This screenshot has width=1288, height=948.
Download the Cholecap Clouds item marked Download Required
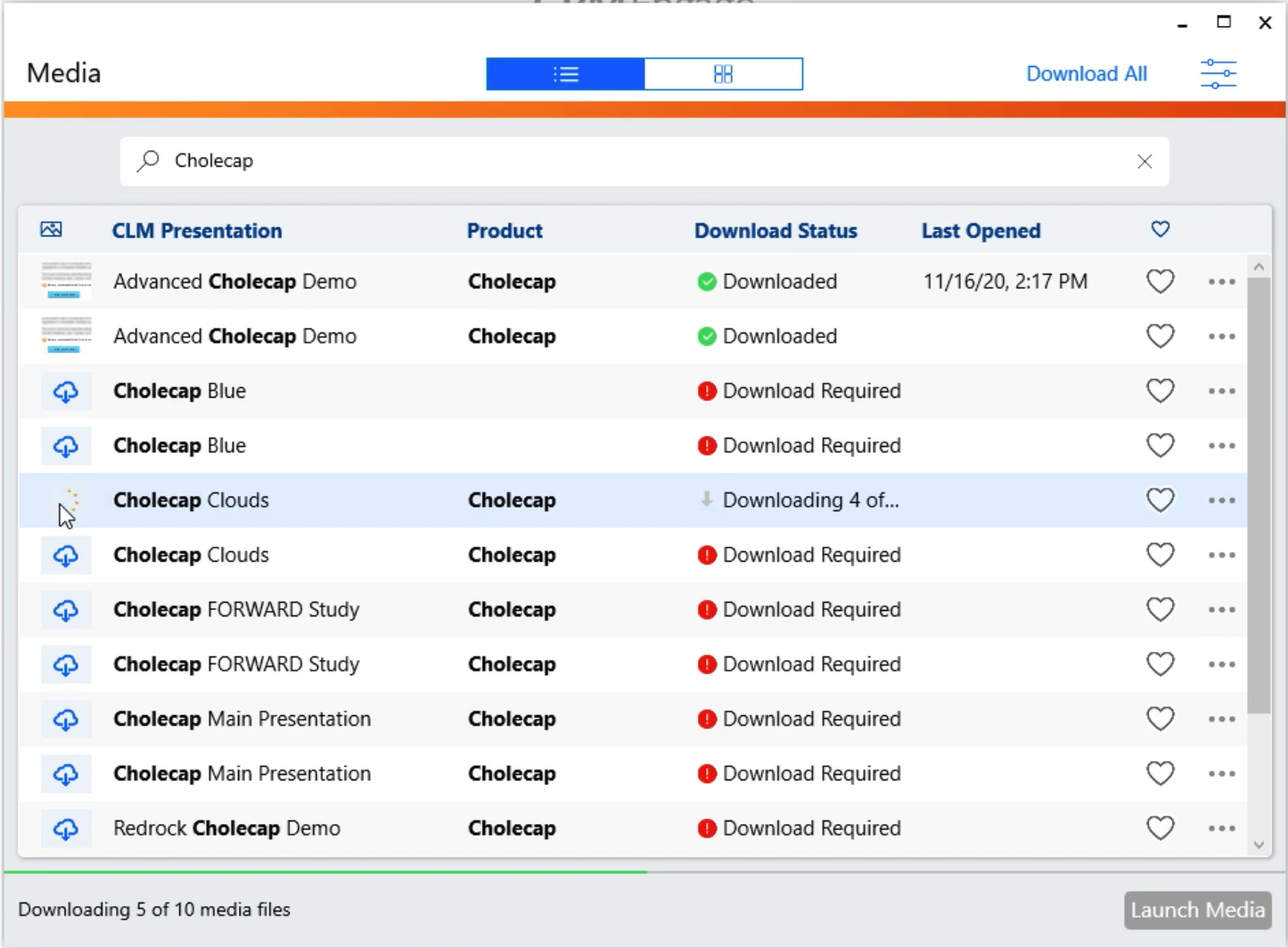click(66, 556)
